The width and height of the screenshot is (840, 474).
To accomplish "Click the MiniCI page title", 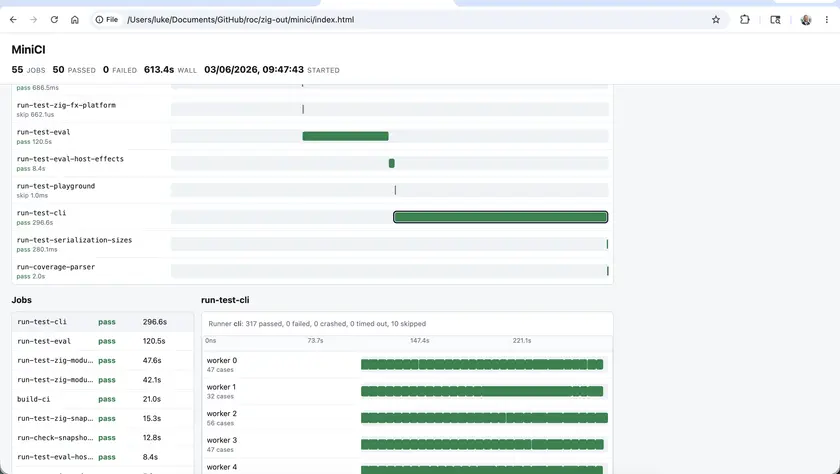I will click(28, 50).
